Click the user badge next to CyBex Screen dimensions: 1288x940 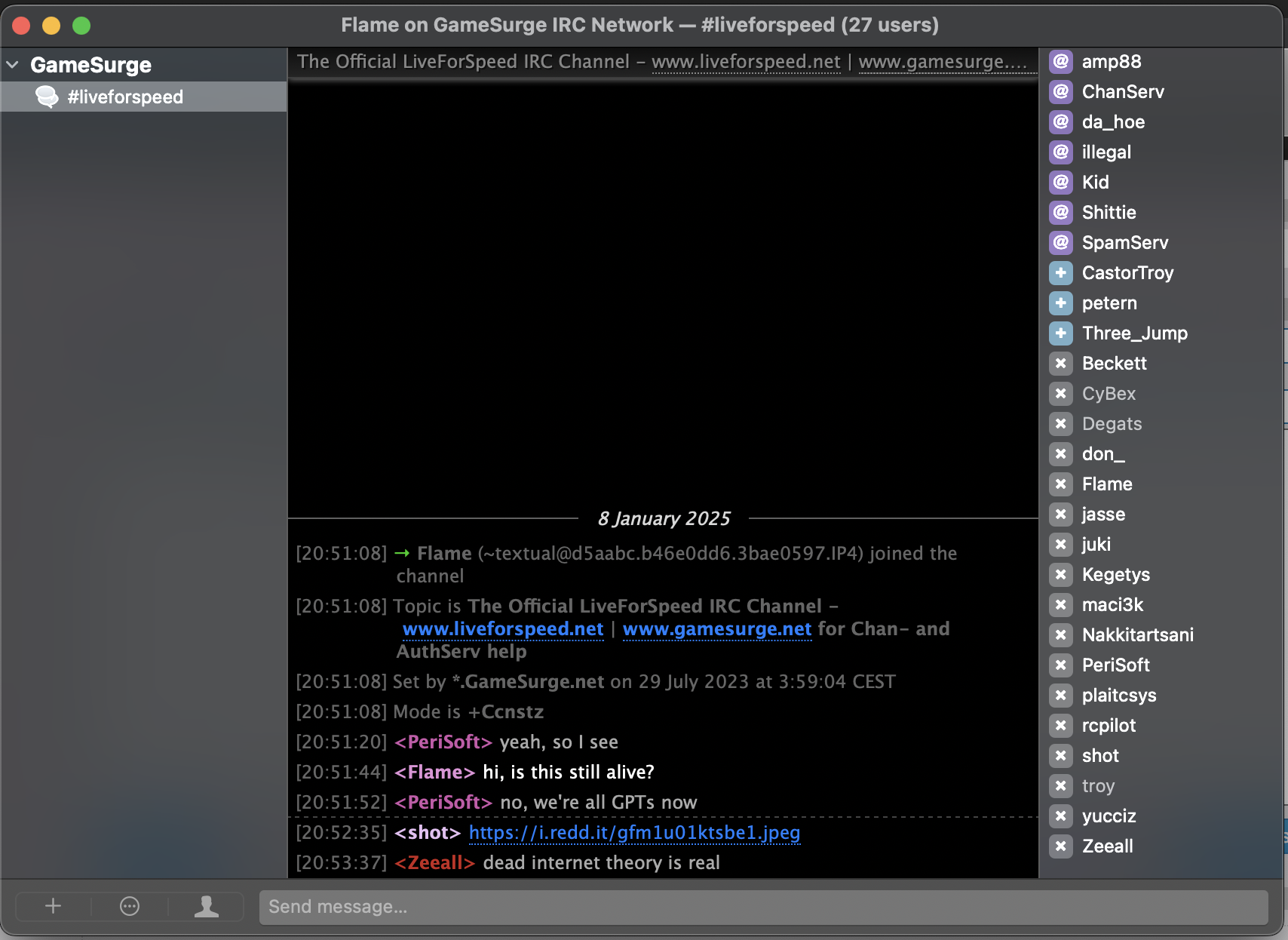pyautogui.click(x=1061, y=393)
